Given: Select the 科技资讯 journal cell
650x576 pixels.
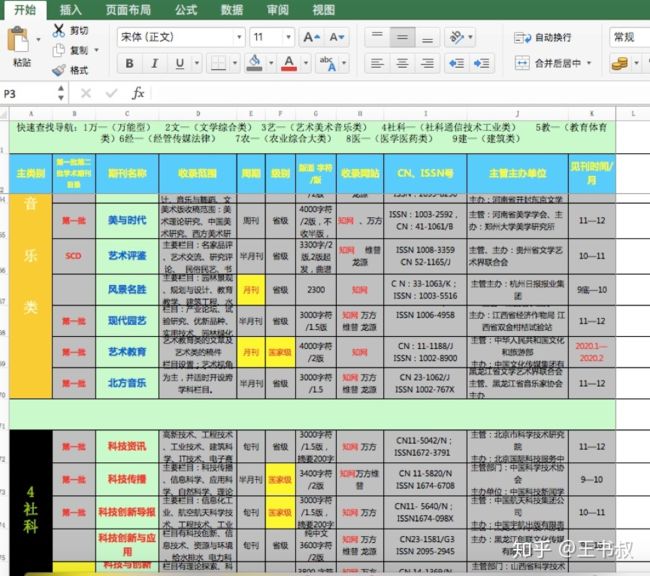Looking at the screenshot, I should (x=127, y=446).
